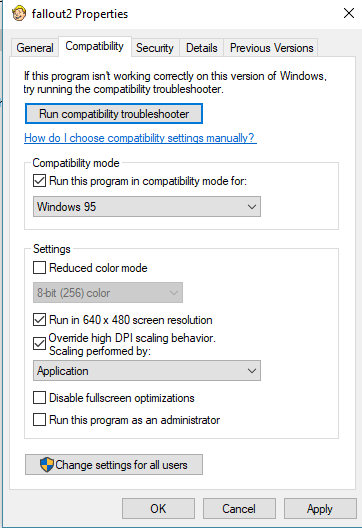
Task: Open the Security tab
Action: click(x=155, y=48)
